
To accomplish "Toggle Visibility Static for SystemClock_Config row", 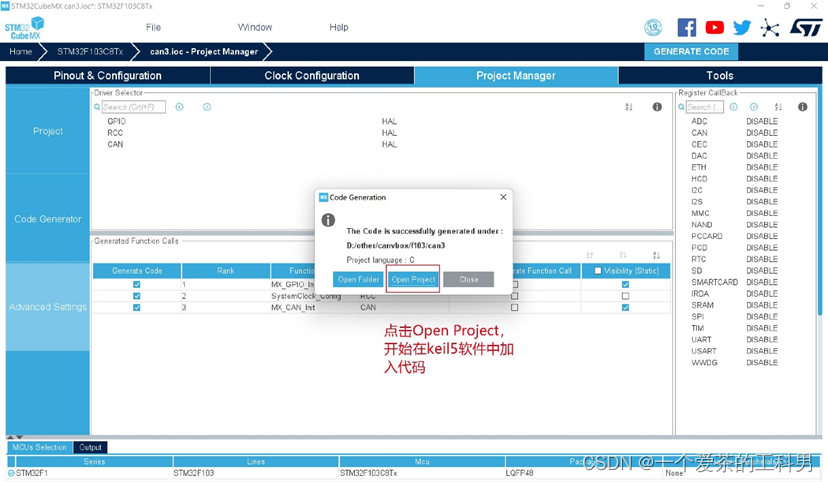I will pos(625,296).
